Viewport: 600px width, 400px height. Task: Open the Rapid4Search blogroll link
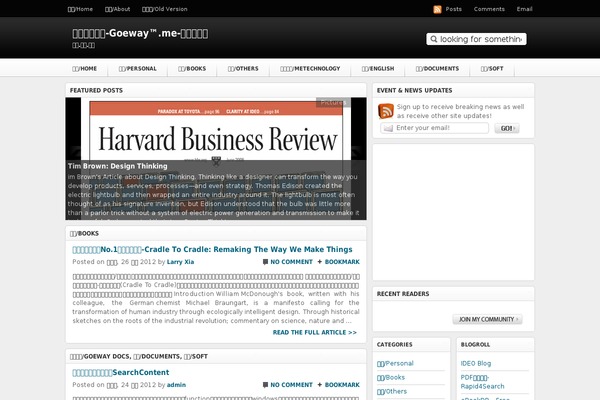coord(483,382)
